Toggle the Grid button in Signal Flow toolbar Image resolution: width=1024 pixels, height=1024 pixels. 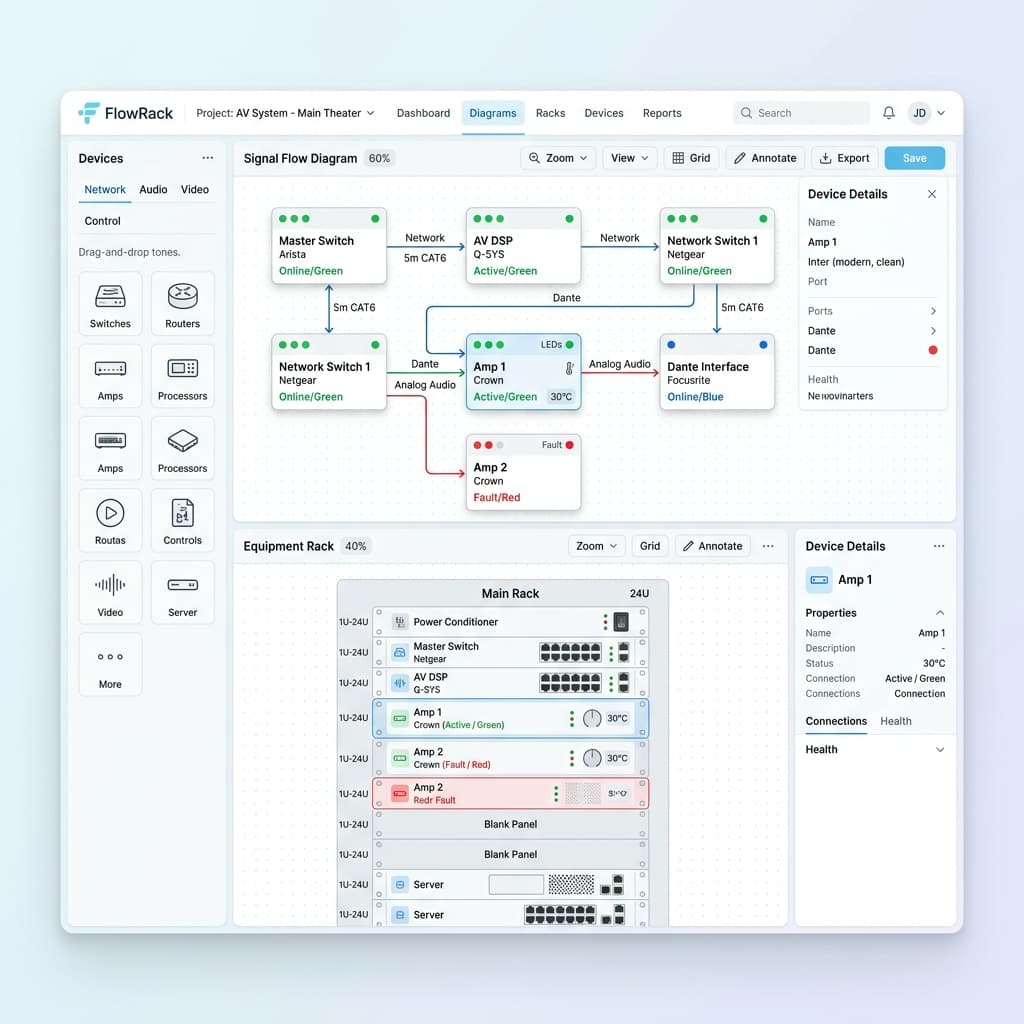(691, 158)
